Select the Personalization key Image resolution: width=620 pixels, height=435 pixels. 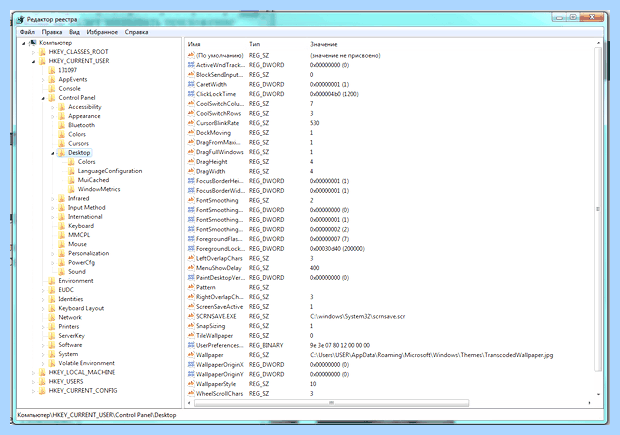[89, 253]
